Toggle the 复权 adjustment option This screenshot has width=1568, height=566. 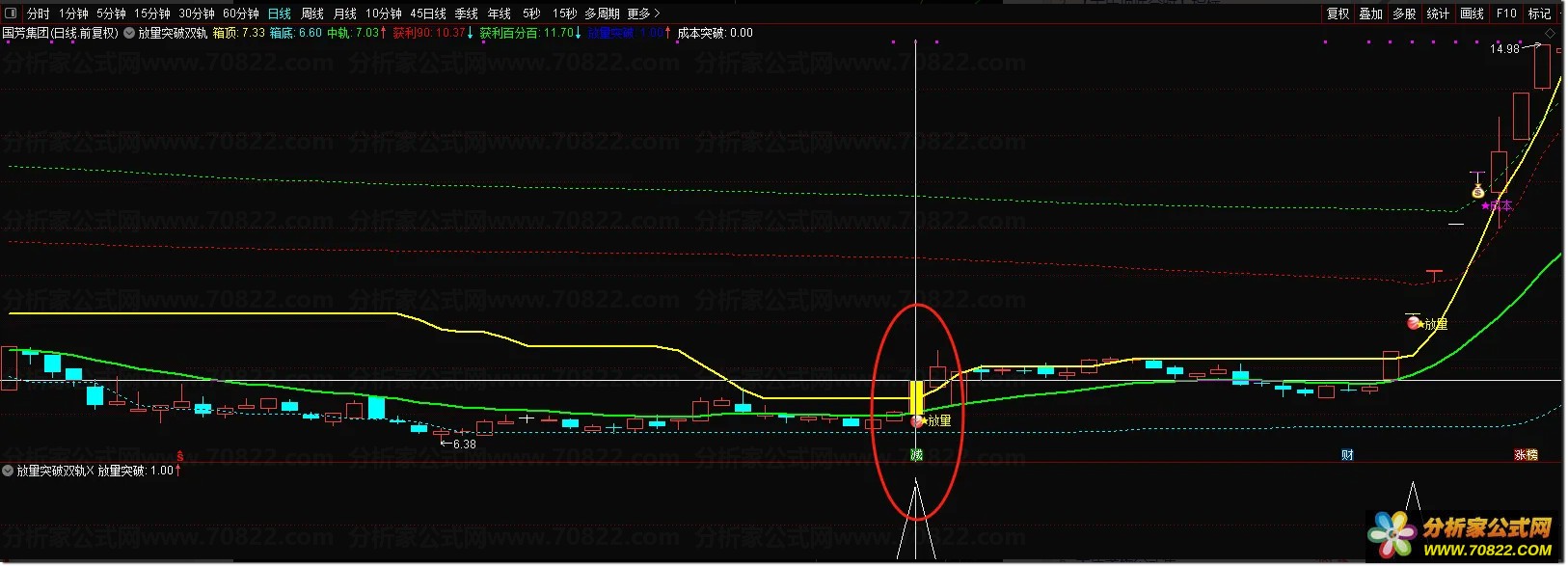(1338, 13)
